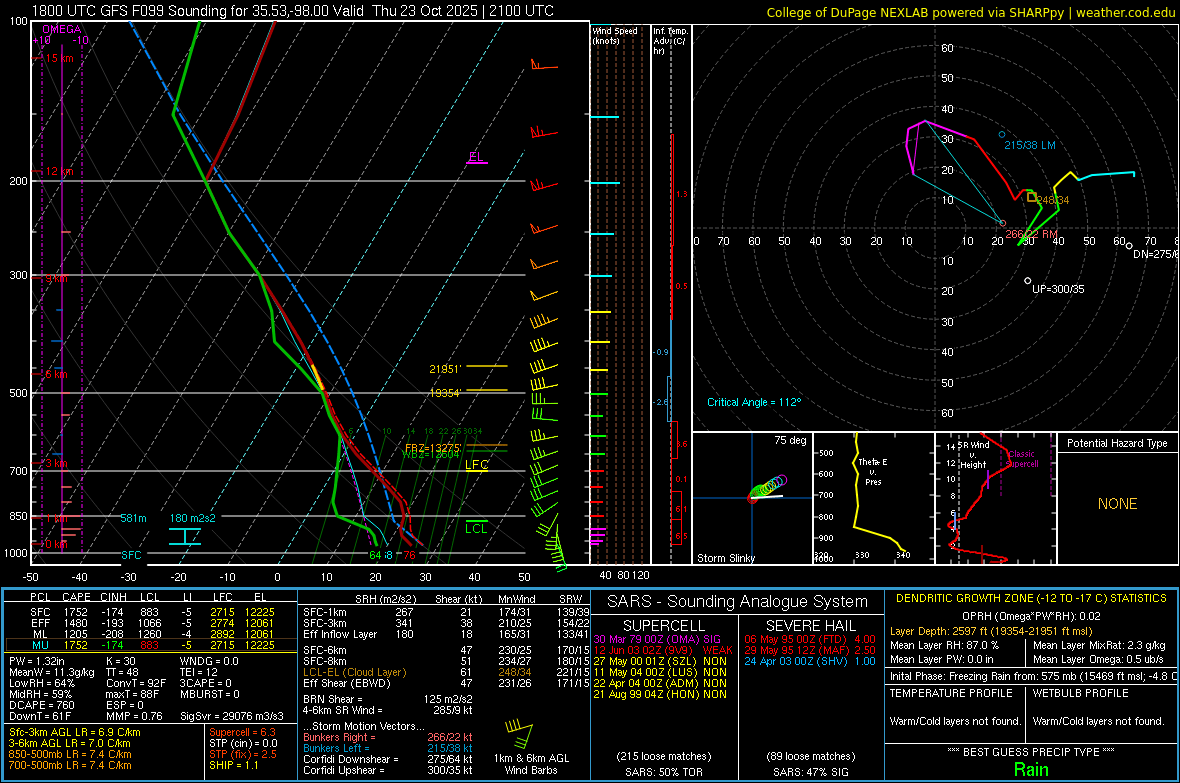Click the Theta-E v. Pres inset label
This screenshot has width=1180, height=783.
pos(873,471)
